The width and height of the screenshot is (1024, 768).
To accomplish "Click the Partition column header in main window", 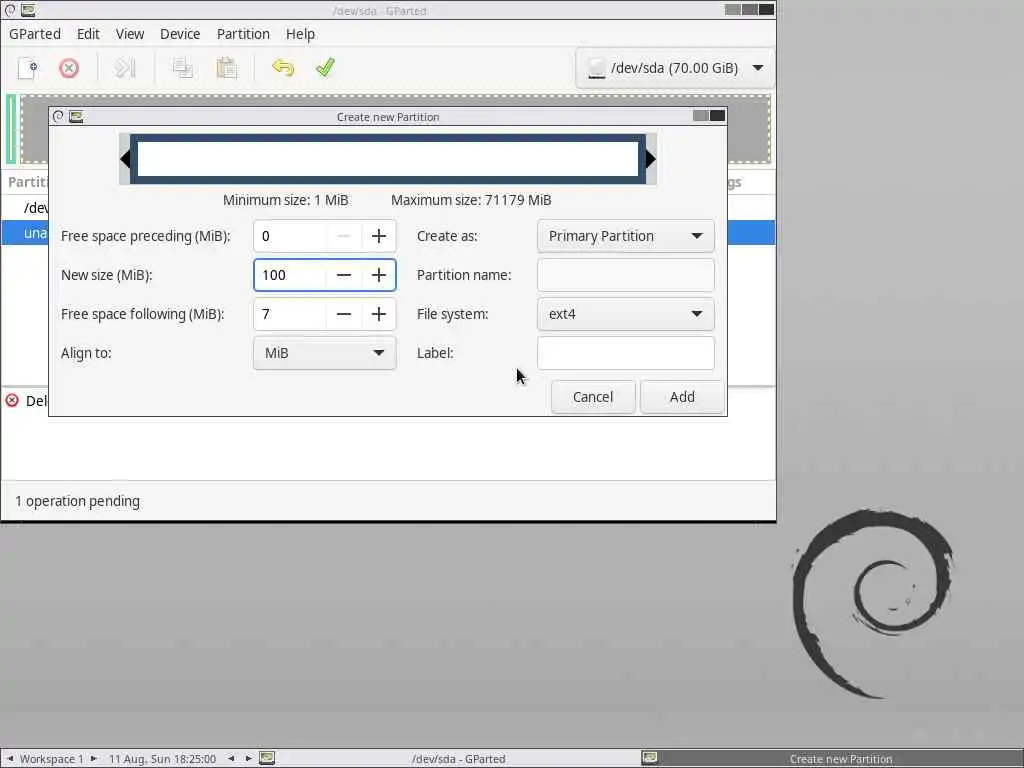I will tap(28, 182).
